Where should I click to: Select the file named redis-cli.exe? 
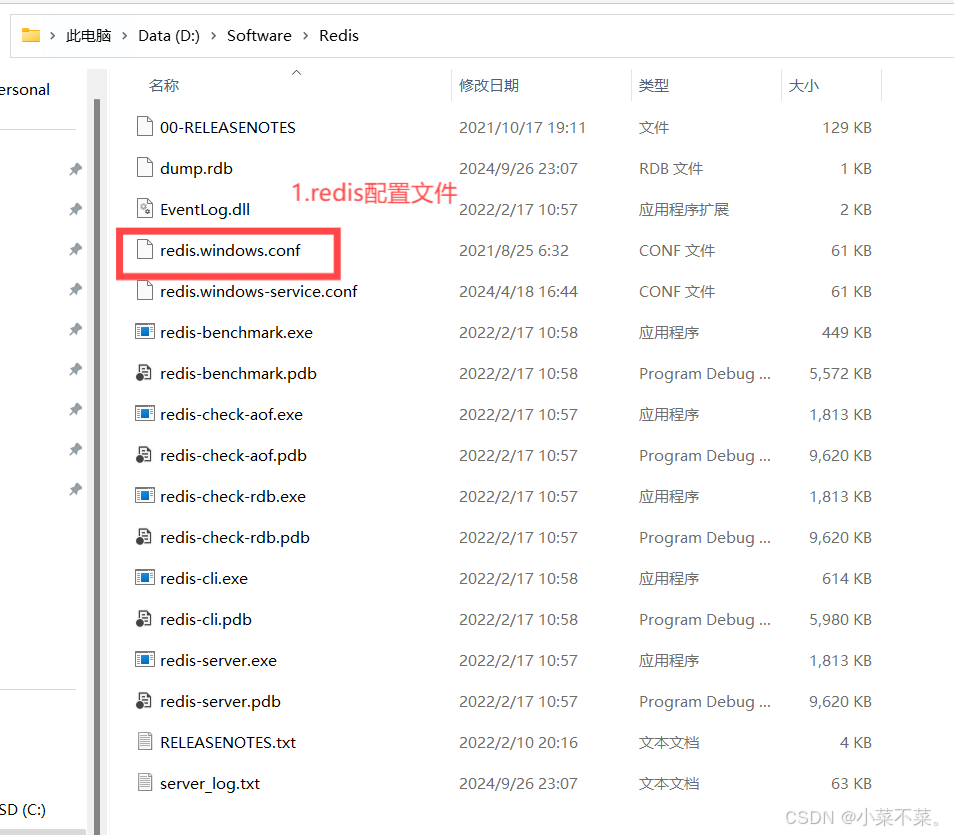click(x=204, y=579)
